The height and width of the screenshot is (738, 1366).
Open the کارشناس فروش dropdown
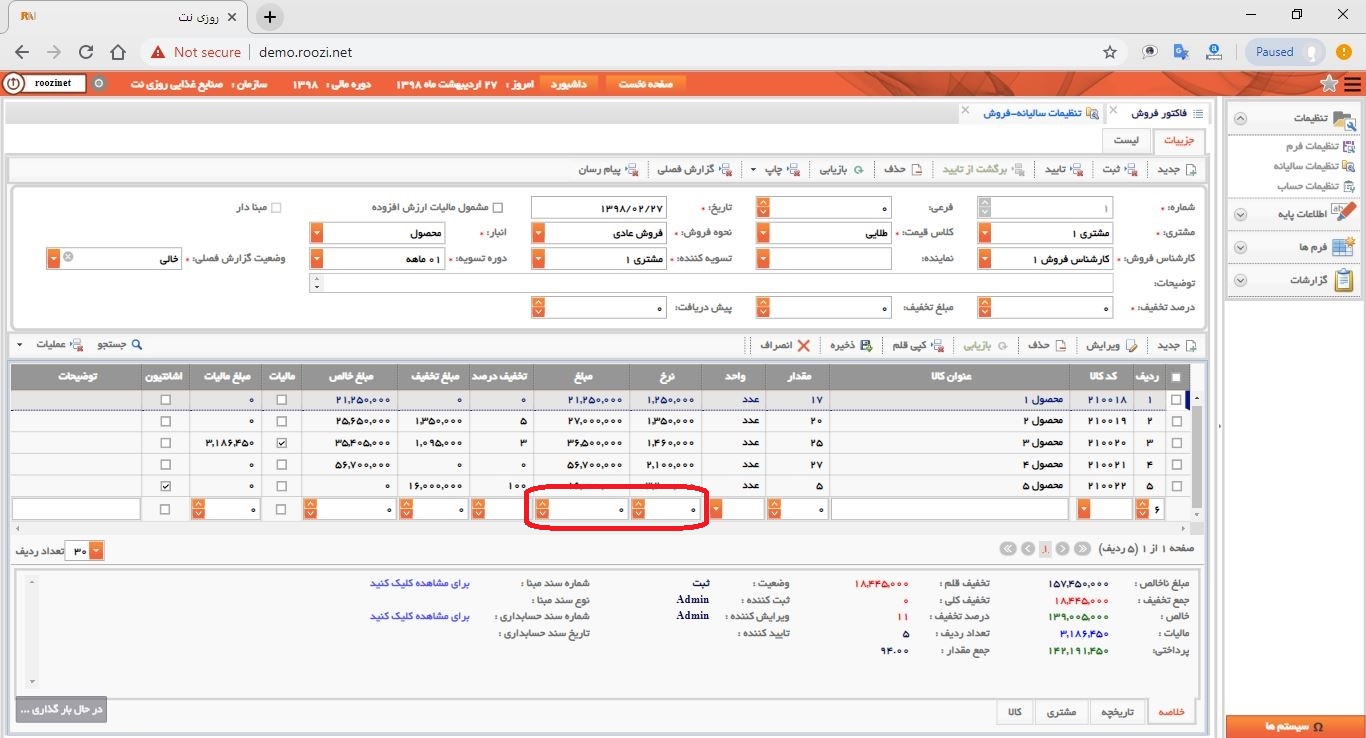(985, 259)
